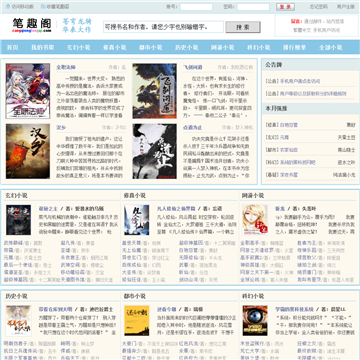
Task: Click the mobile version icon beside 访问移动版
Action: click(8, 6)
